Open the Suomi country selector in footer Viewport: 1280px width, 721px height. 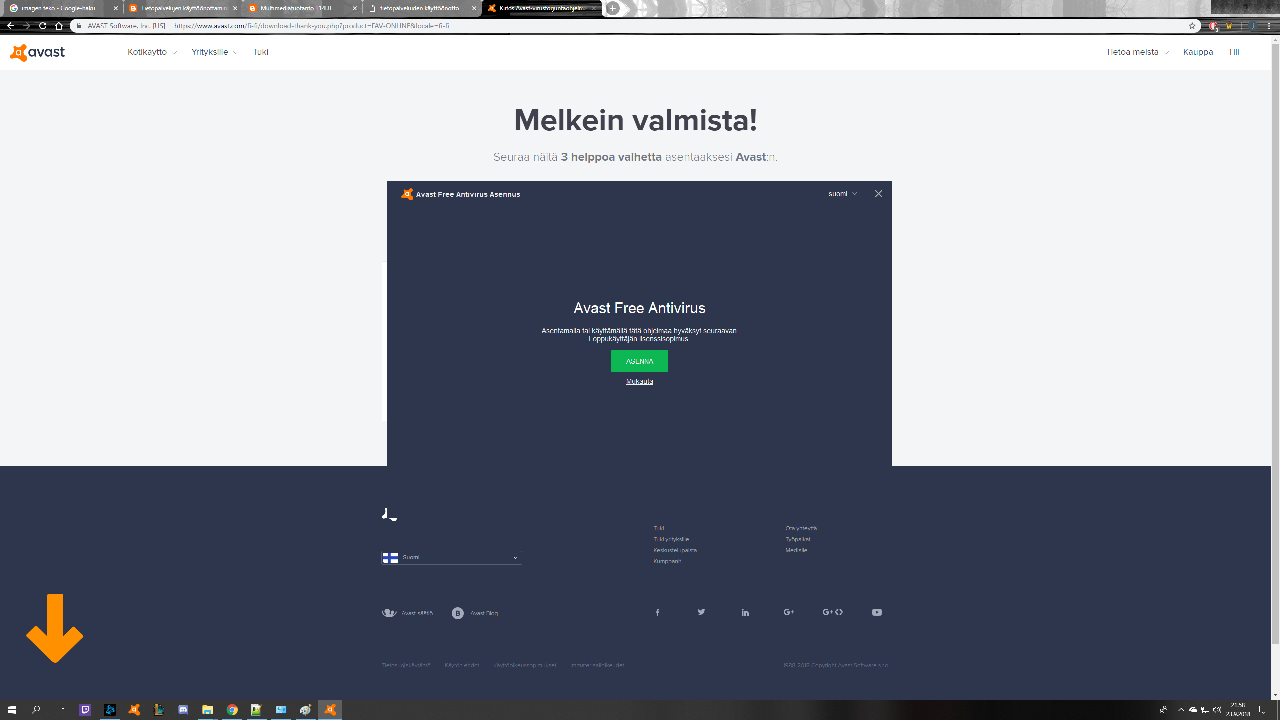coord(451,557)
